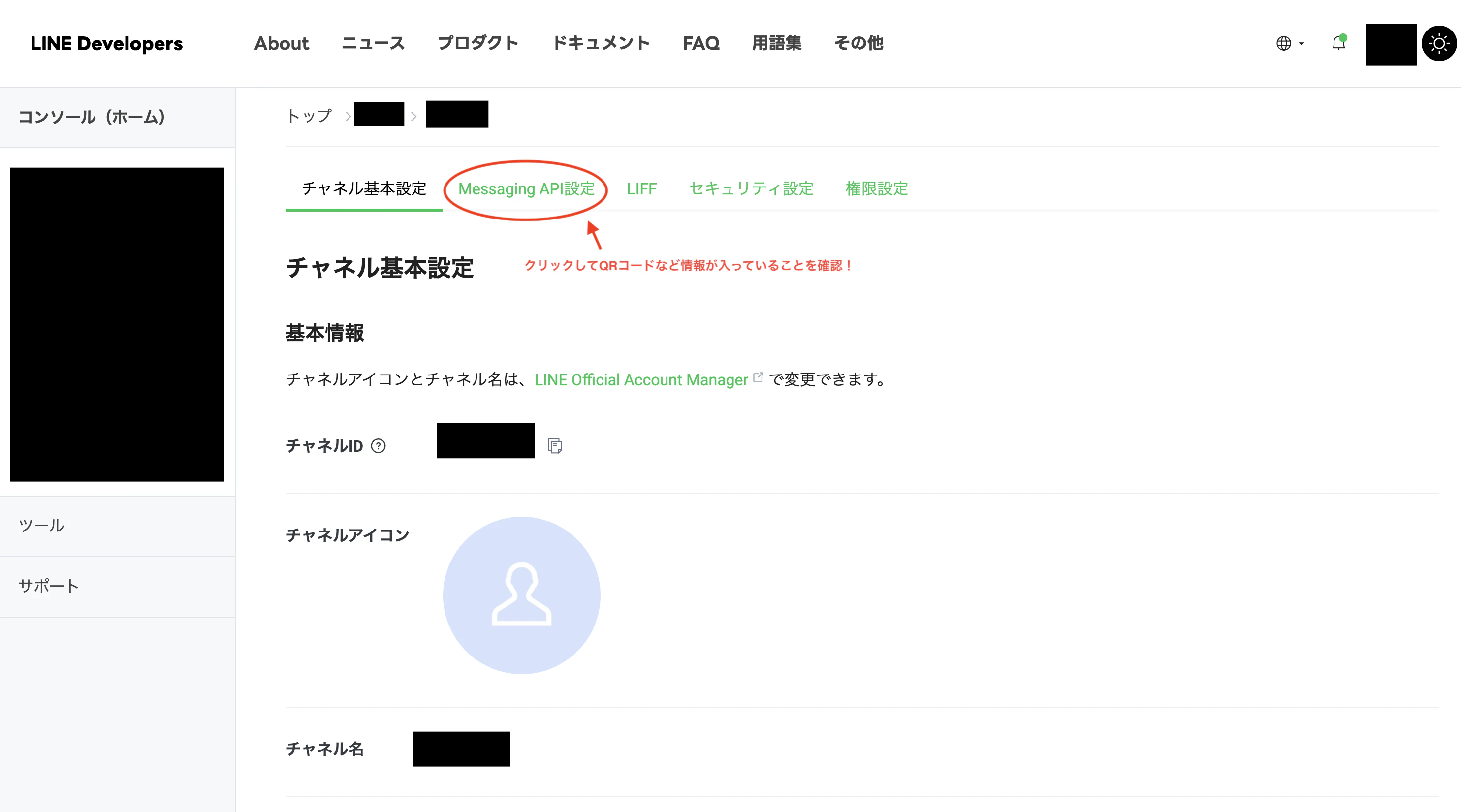This screenshot has height=812, width=1461.
Task: Open the その他 menu item
Action: [858, 43]
